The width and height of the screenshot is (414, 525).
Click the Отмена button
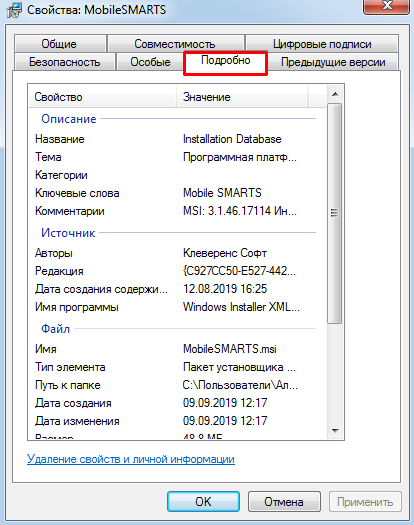[284, 502]
